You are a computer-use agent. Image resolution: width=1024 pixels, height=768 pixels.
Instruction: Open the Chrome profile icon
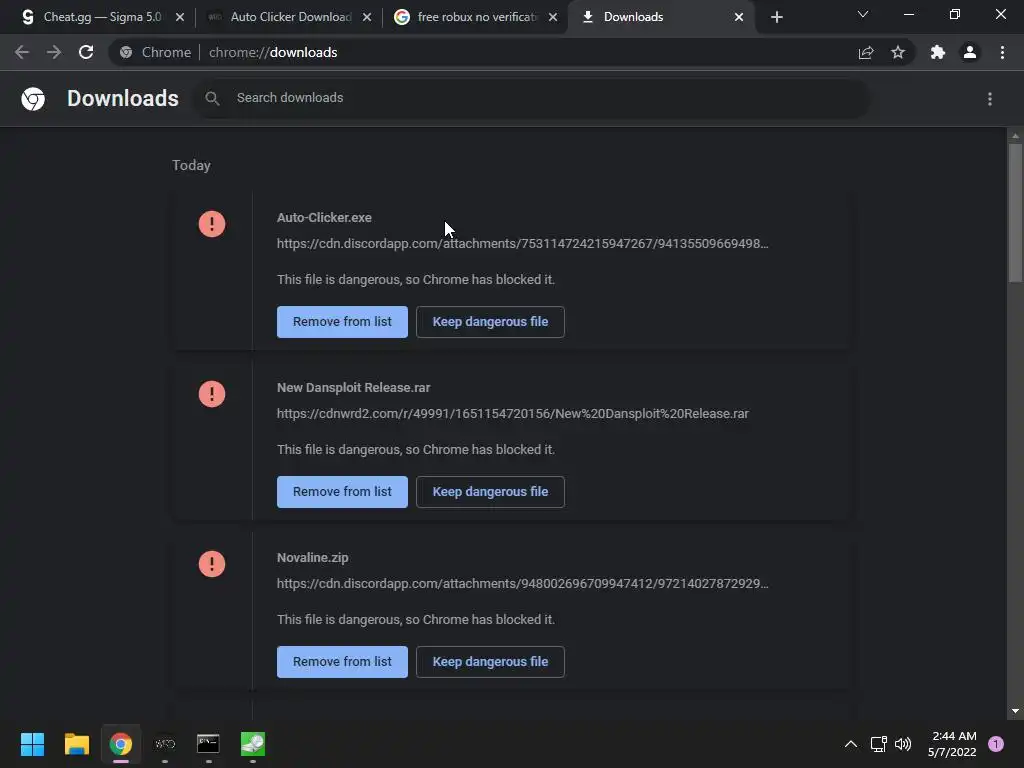[970, 52]
